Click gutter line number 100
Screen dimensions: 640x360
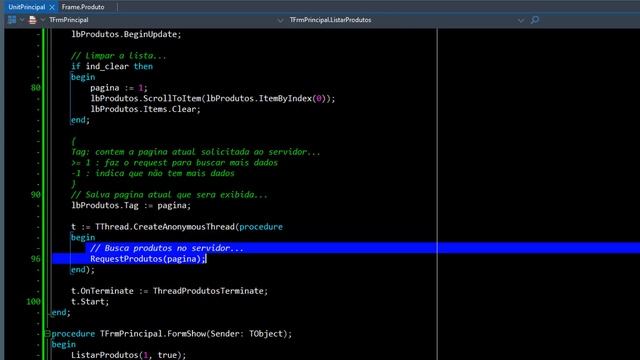33,301
